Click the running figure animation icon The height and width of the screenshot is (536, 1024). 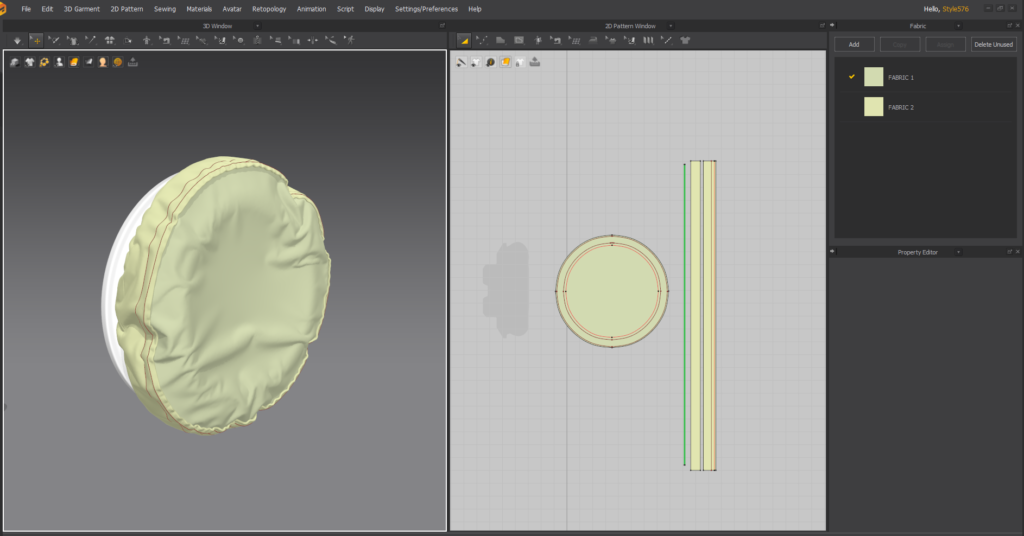tap(351, 40)
